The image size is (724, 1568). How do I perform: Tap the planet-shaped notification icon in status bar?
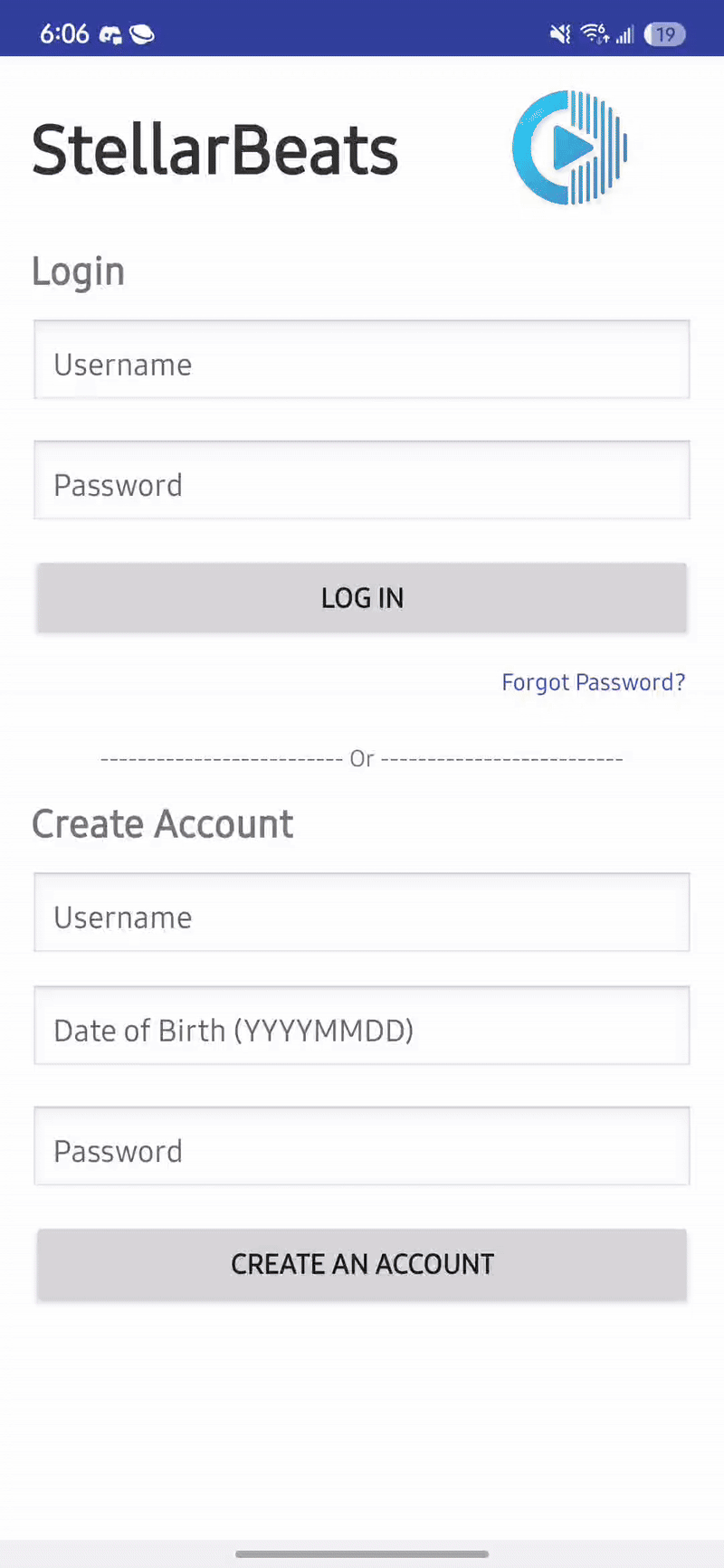(x=142, y=34)
